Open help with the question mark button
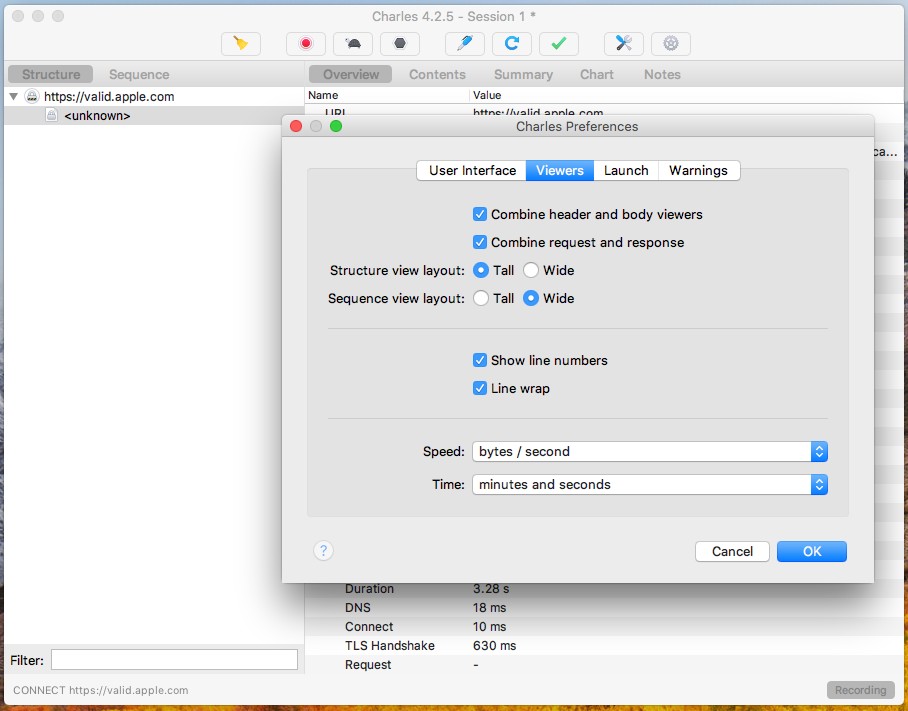 point(324,551)
